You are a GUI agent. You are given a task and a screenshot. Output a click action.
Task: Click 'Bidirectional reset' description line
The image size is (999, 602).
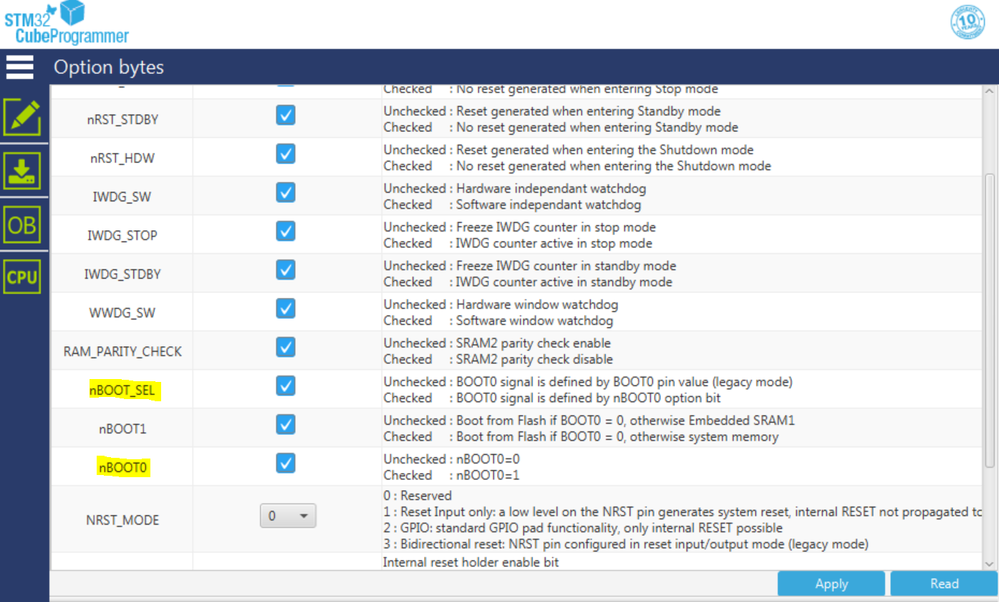(x=626, y=544)
